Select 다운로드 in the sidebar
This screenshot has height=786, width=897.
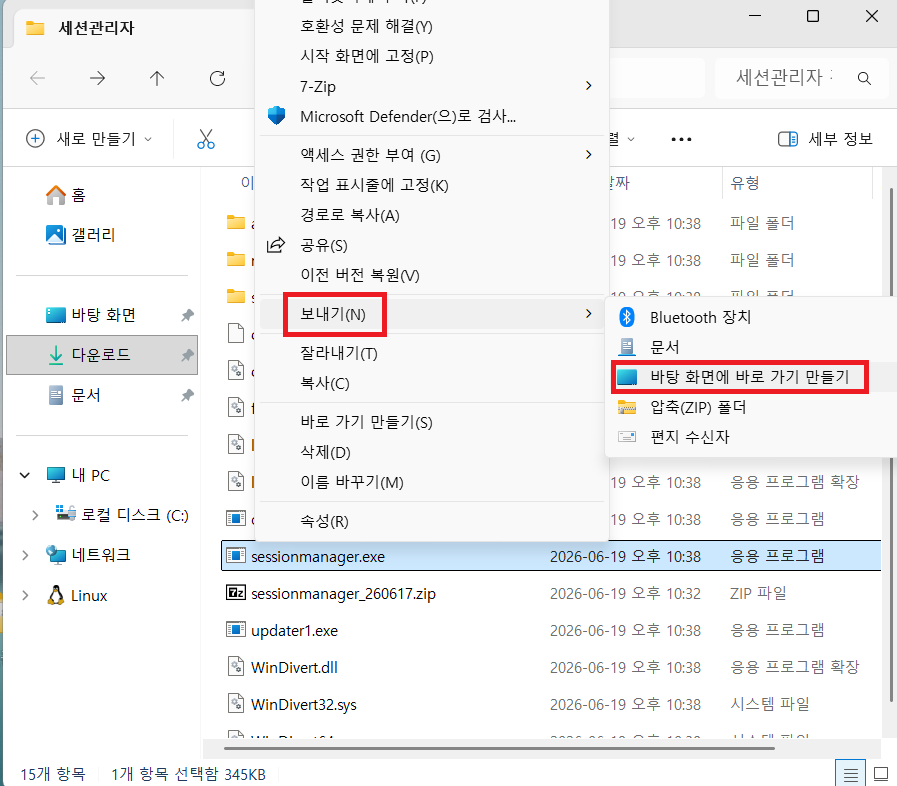point(102,355)
